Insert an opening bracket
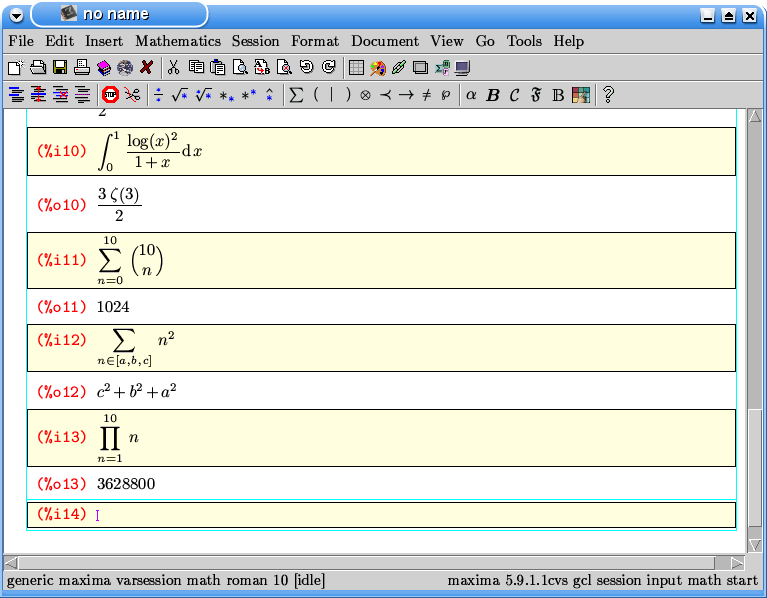Screen dimensions: 767x598 coord(316,94)
